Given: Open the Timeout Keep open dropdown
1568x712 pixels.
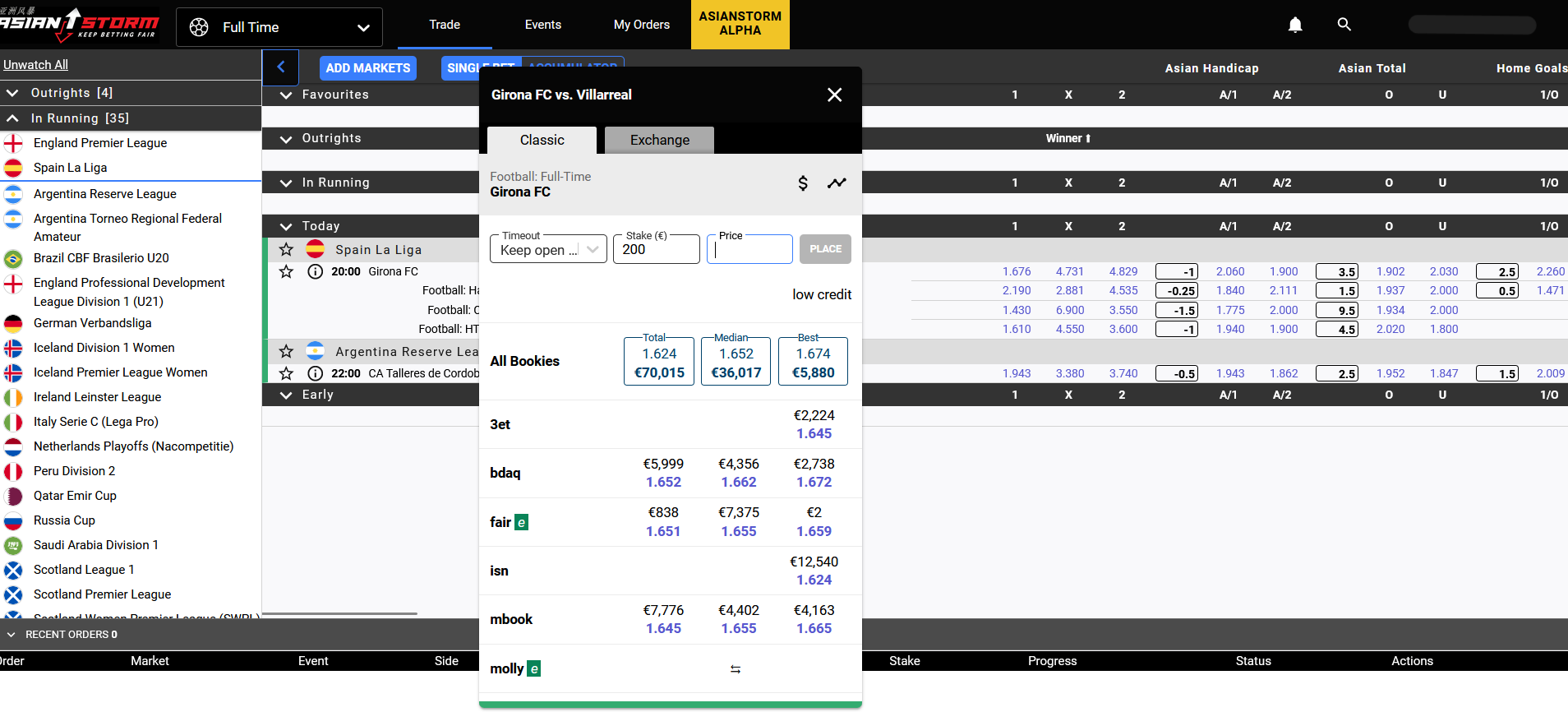Looking at the screenshot, I should [x=548, y=249].
